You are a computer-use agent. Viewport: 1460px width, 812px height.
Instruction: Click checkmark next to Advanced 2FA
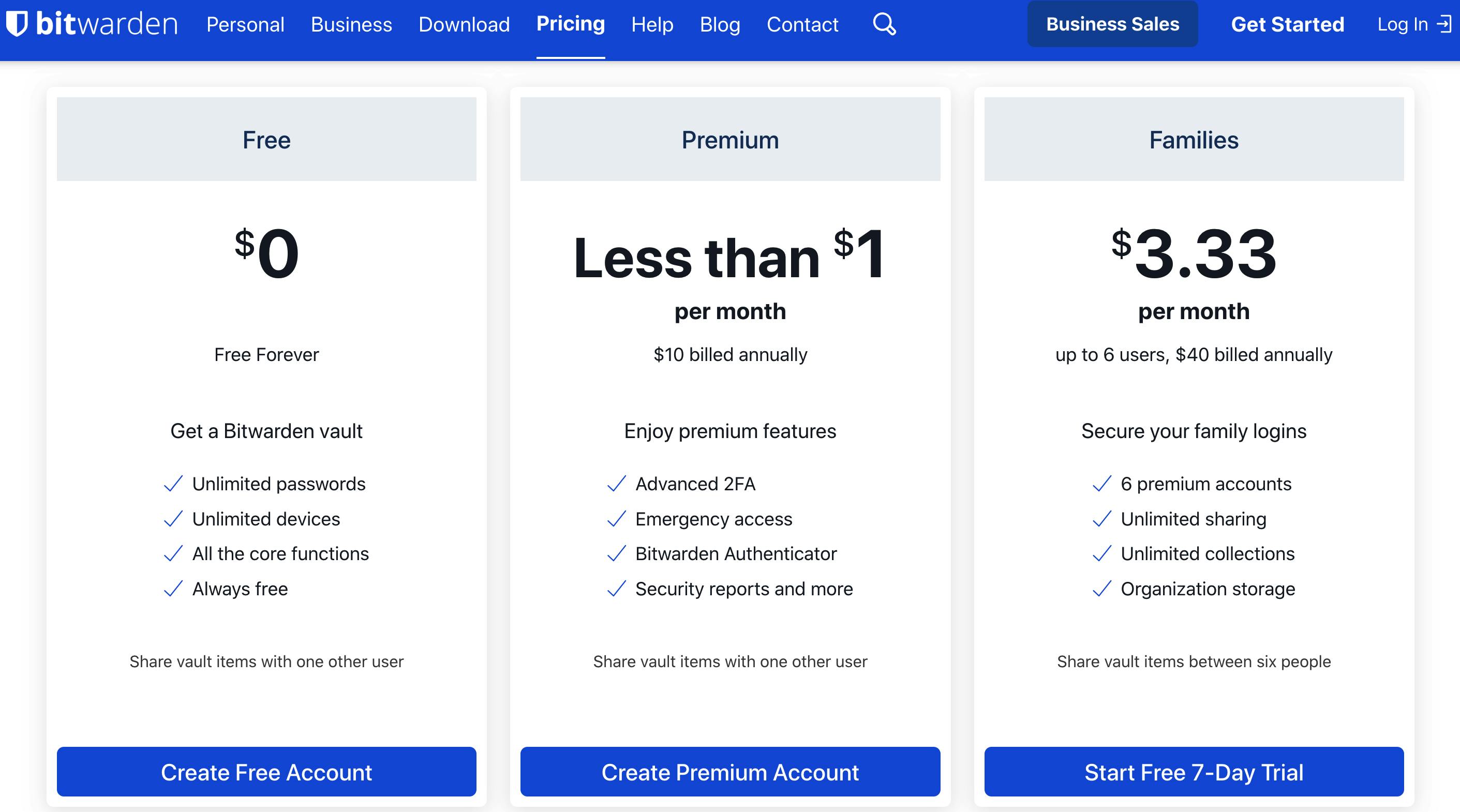pos(616,484)
